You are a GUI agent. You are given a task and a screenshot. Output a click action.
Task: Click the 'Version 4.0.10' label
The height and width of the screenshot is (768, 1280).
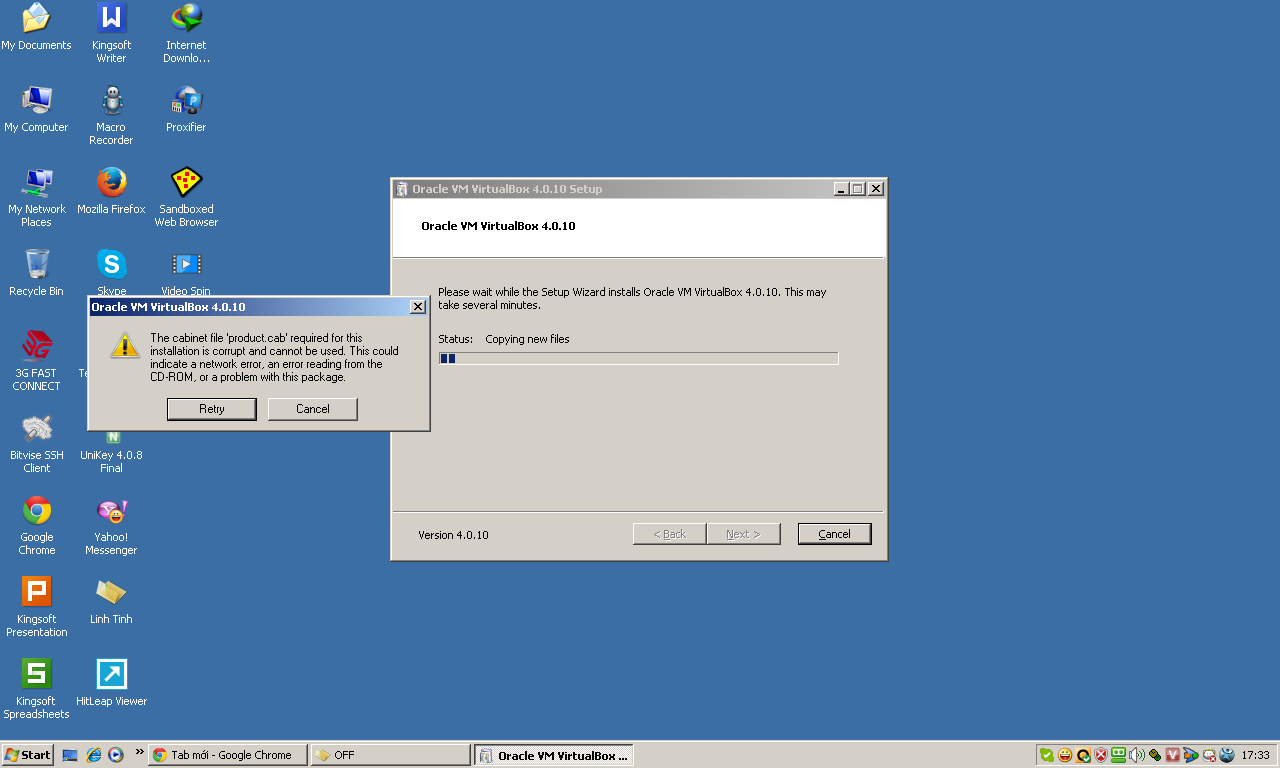click(x=453, y=535)
